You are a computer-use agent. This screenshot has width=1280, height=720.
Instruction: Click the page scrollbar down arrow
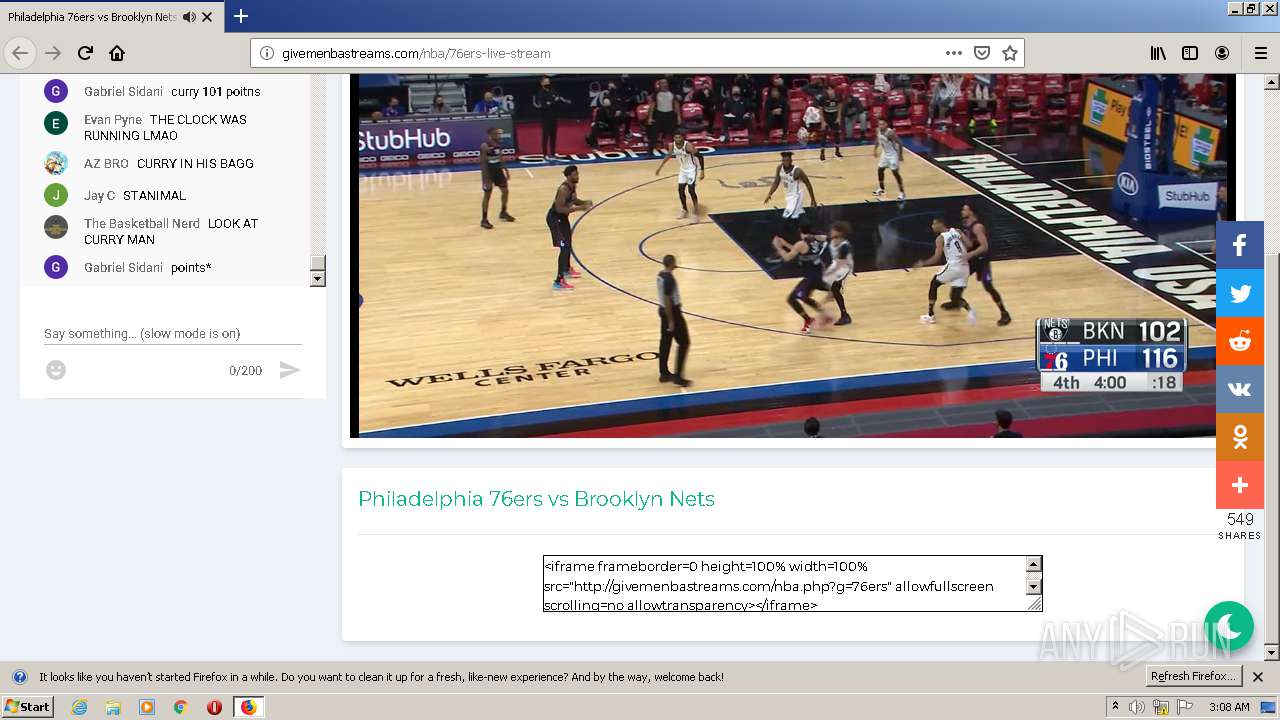coord(1272,653)
